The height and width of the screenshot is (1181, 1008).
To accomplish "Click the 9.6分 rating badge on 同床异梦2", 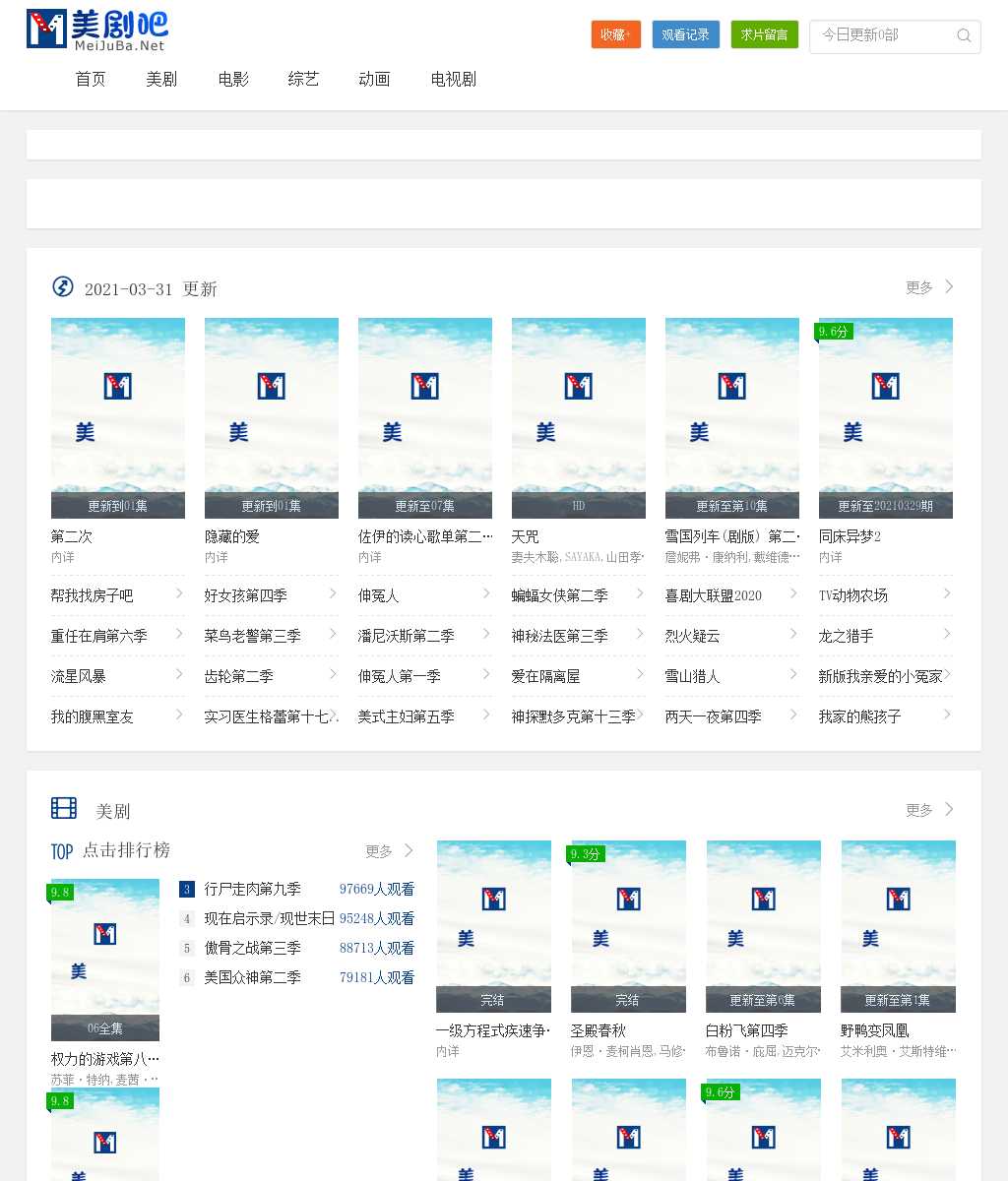I will tap(834, 332).
